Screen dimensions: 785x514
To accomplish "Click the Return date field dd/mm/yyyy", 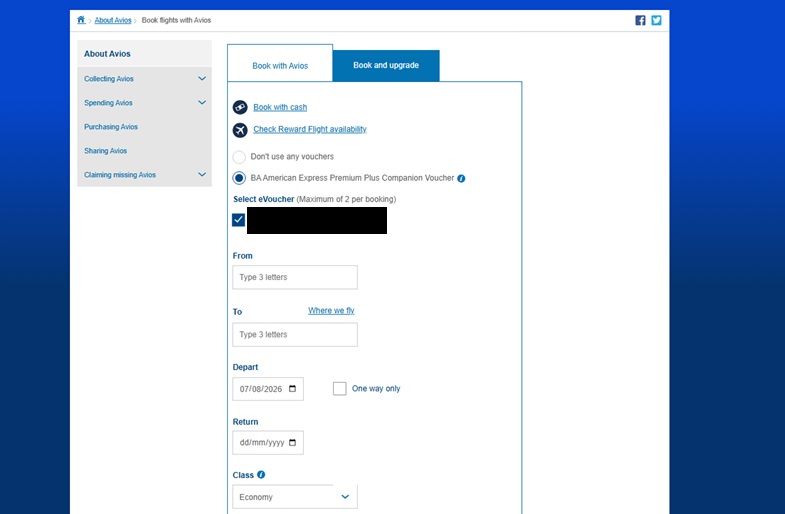I will tap(268, 442).
